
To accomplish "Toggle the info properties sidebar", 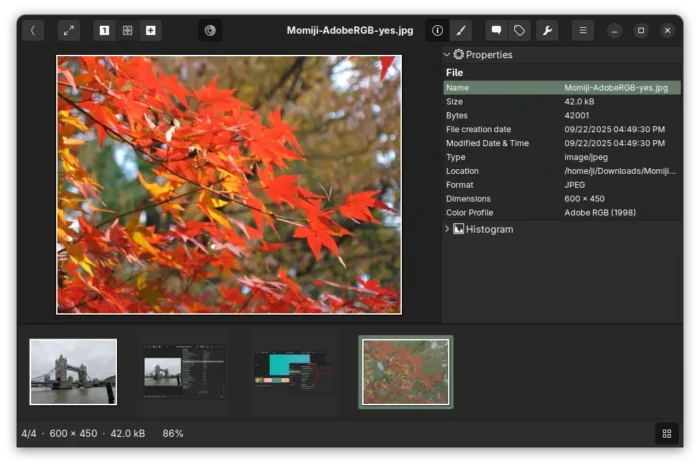I will pos(438,30).
